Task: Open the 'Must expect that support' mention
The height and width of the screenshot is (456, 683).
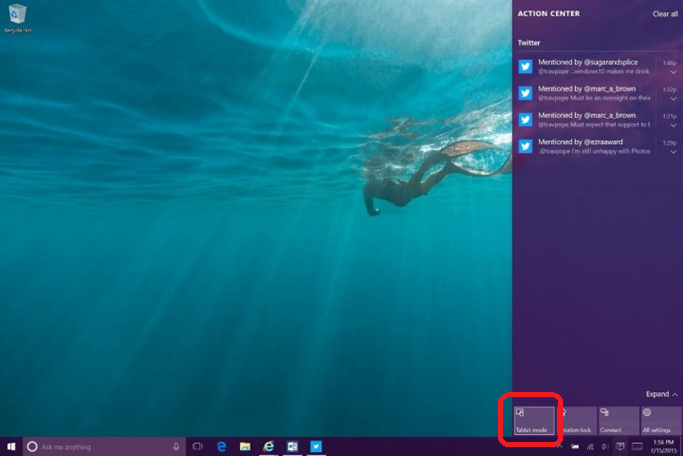Action: coord(597,119)
